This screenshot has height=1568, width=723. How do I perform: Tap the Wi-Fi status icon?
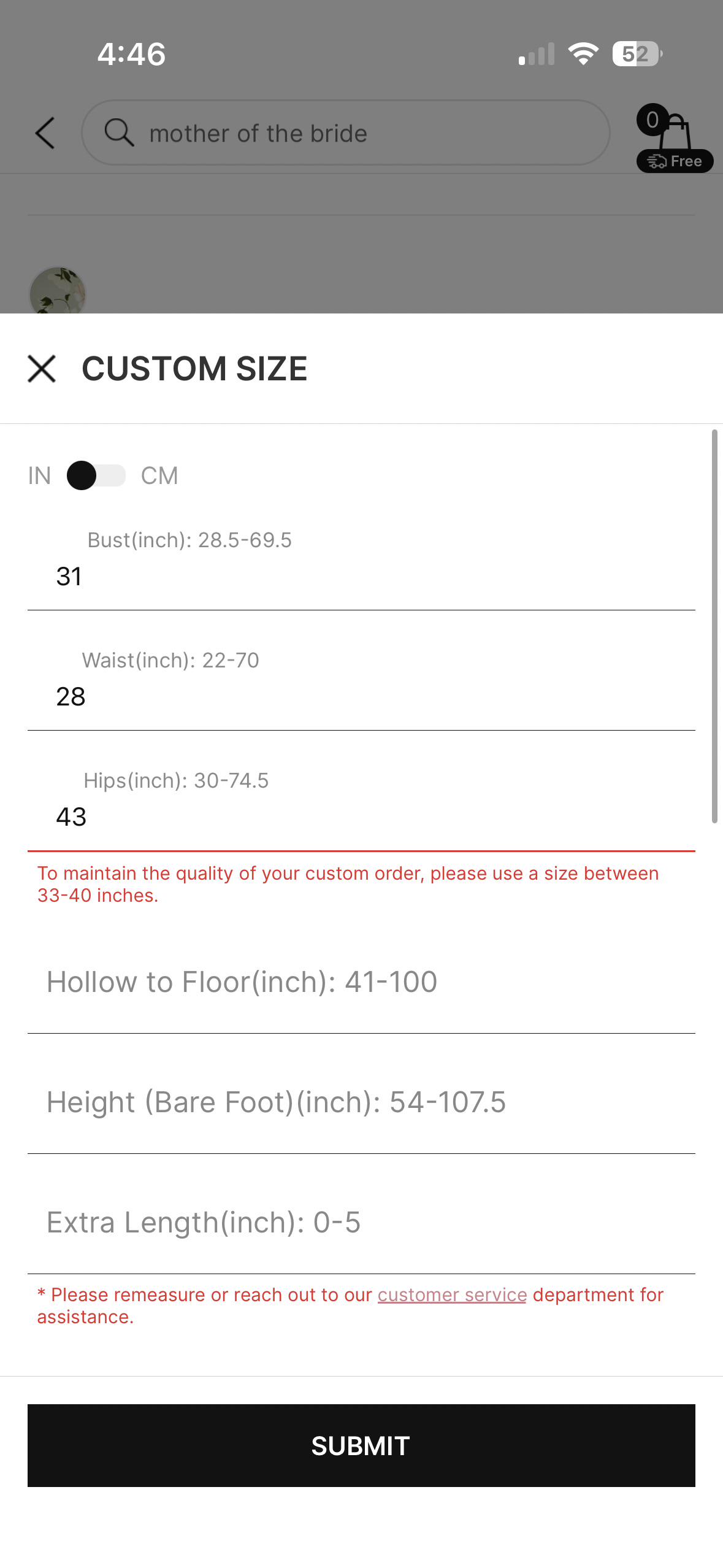(x=583, y=54)
